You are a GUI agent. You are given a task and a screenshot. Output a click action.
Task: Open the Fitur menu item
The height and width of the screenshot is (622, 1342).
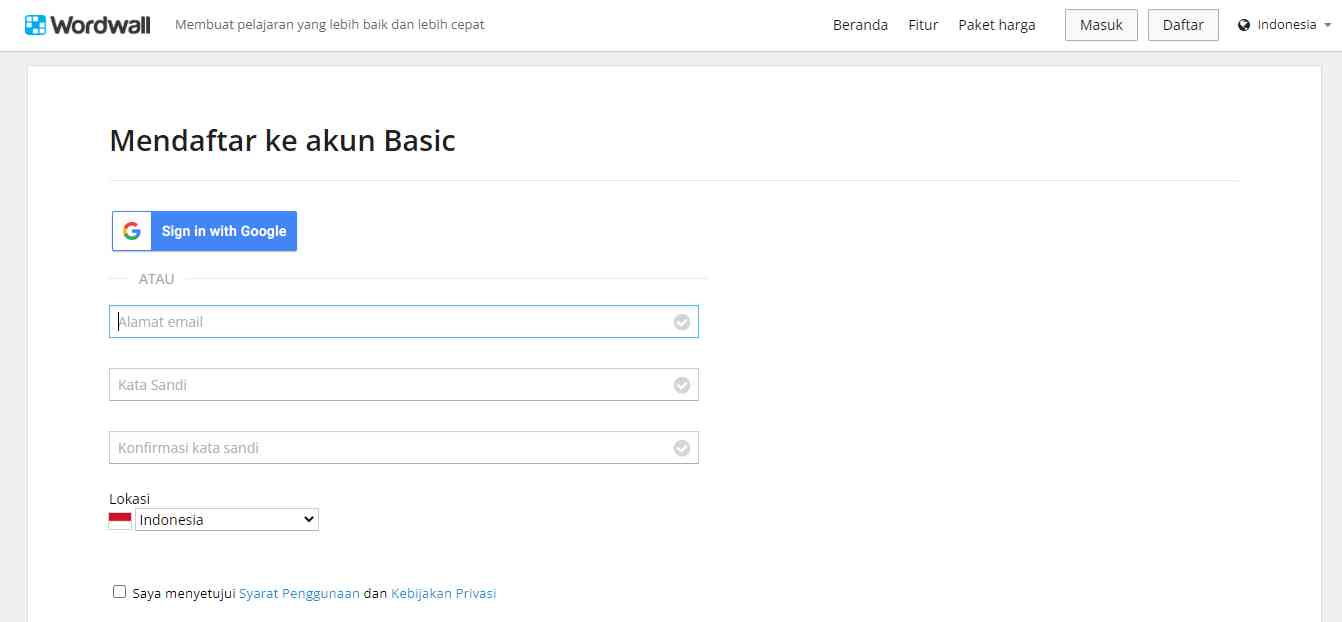point(923,25)
